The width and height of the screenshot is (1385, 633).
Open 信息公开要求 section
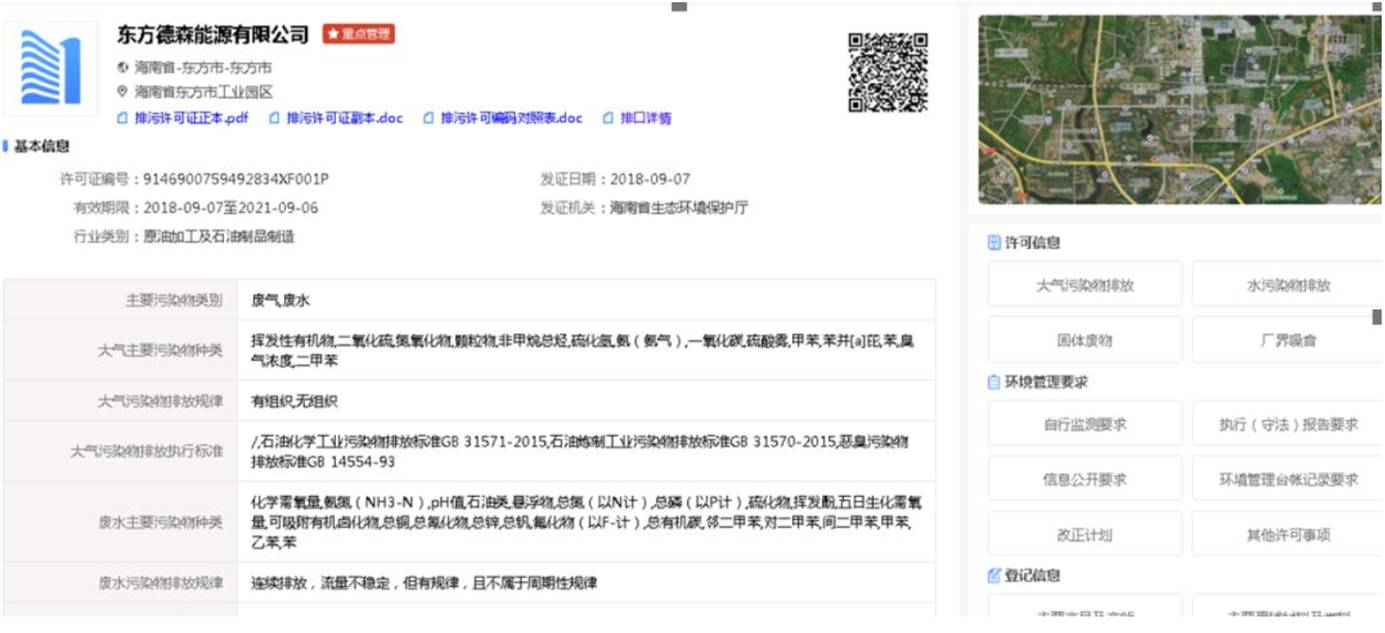tap(1085, 479)
